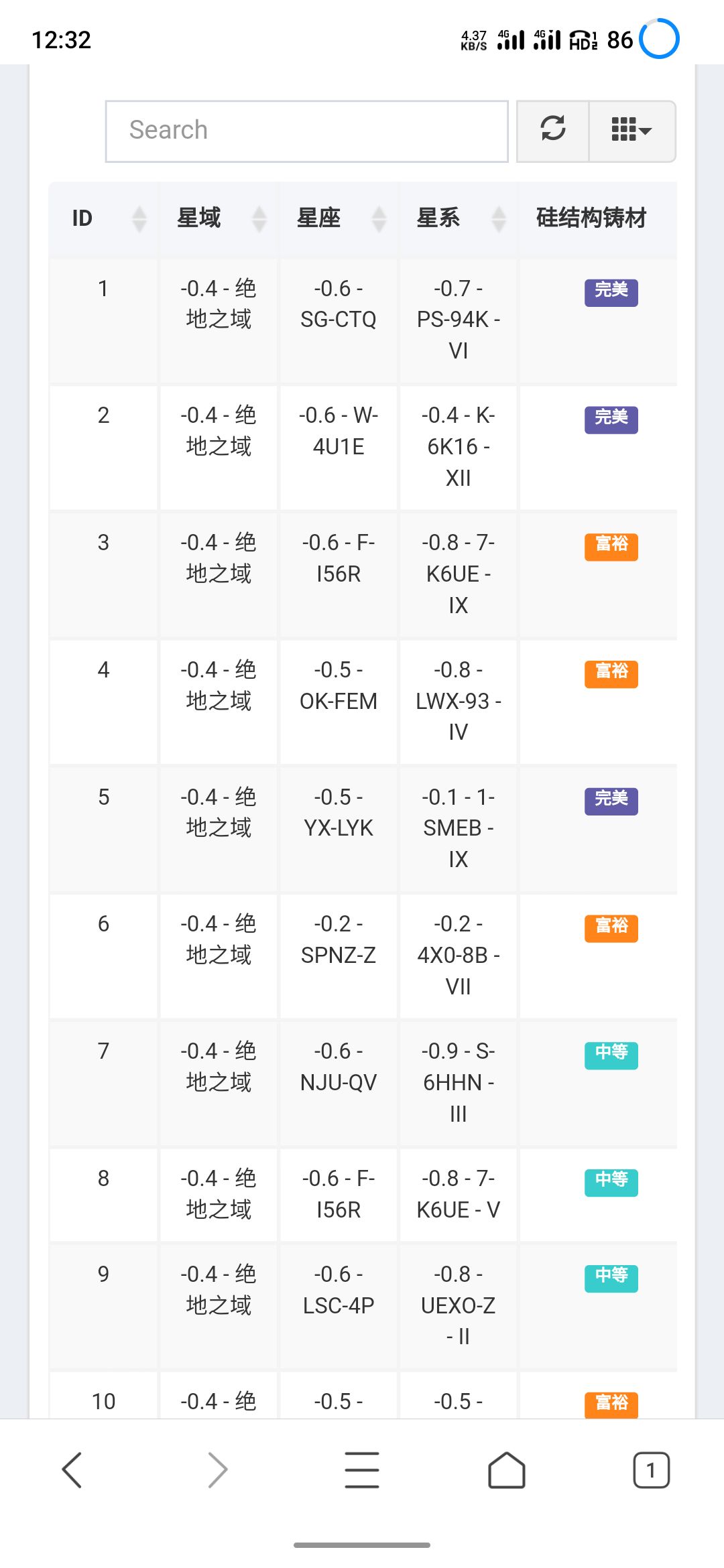Tap the browser forward arrow
The image size is (724, 1568).
coord(217,1469)
